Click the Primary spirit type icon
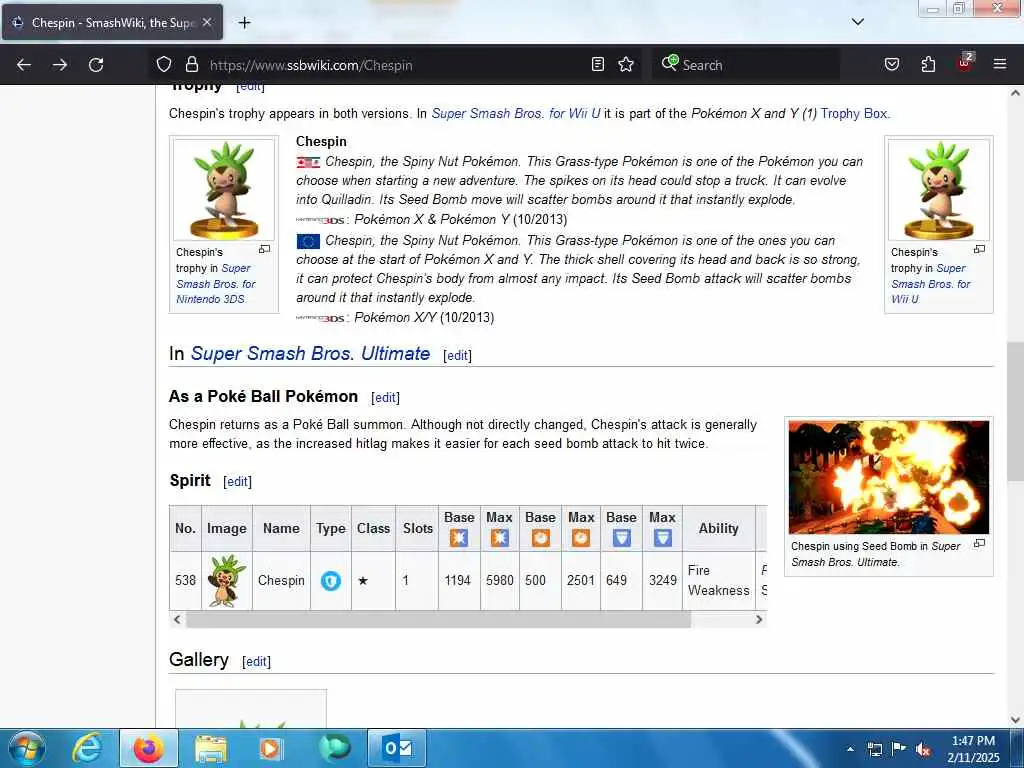Viewport: 1024px width, 768px height. [x=330, y=581]
